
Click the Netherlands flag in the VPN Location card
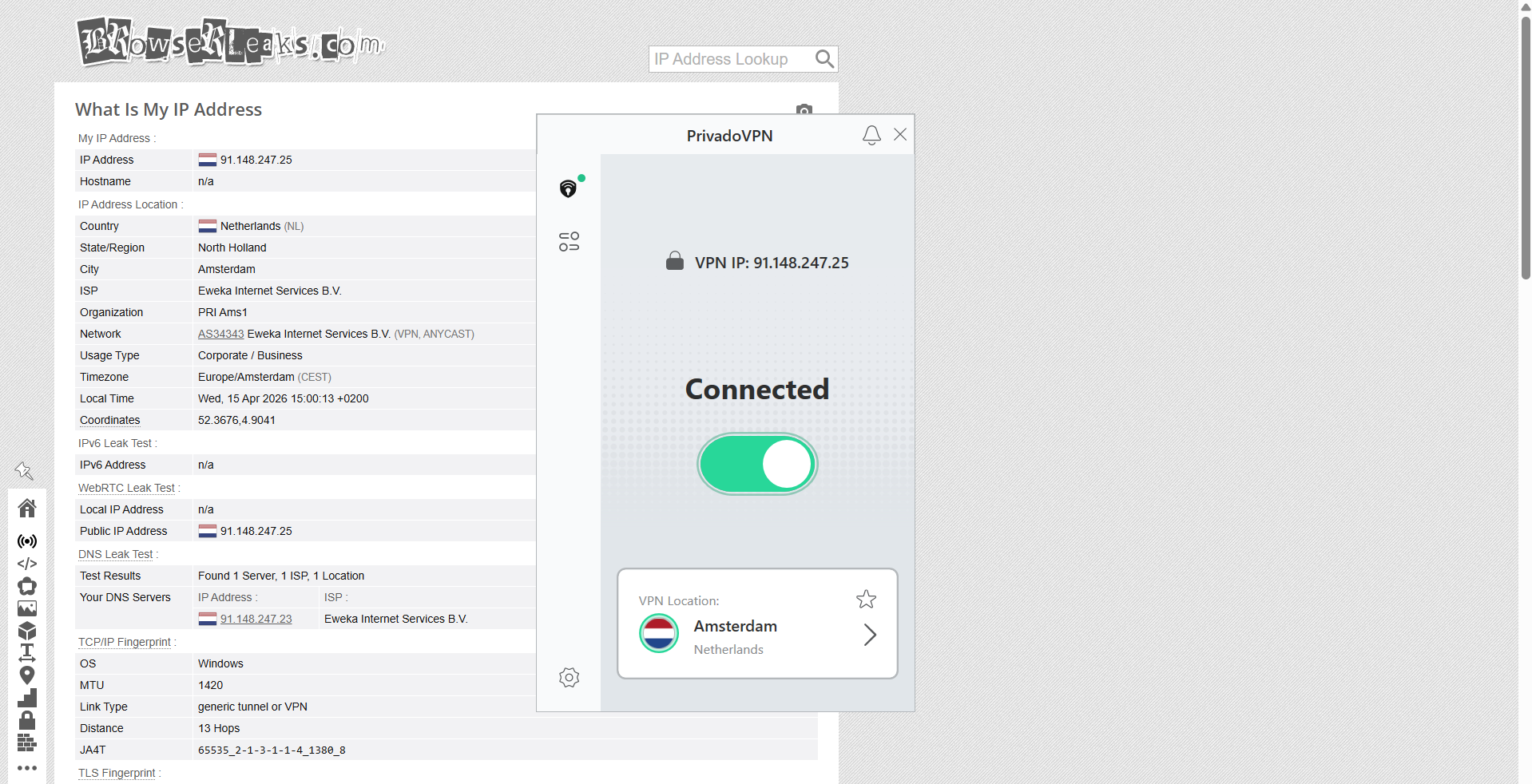point(659,634)
